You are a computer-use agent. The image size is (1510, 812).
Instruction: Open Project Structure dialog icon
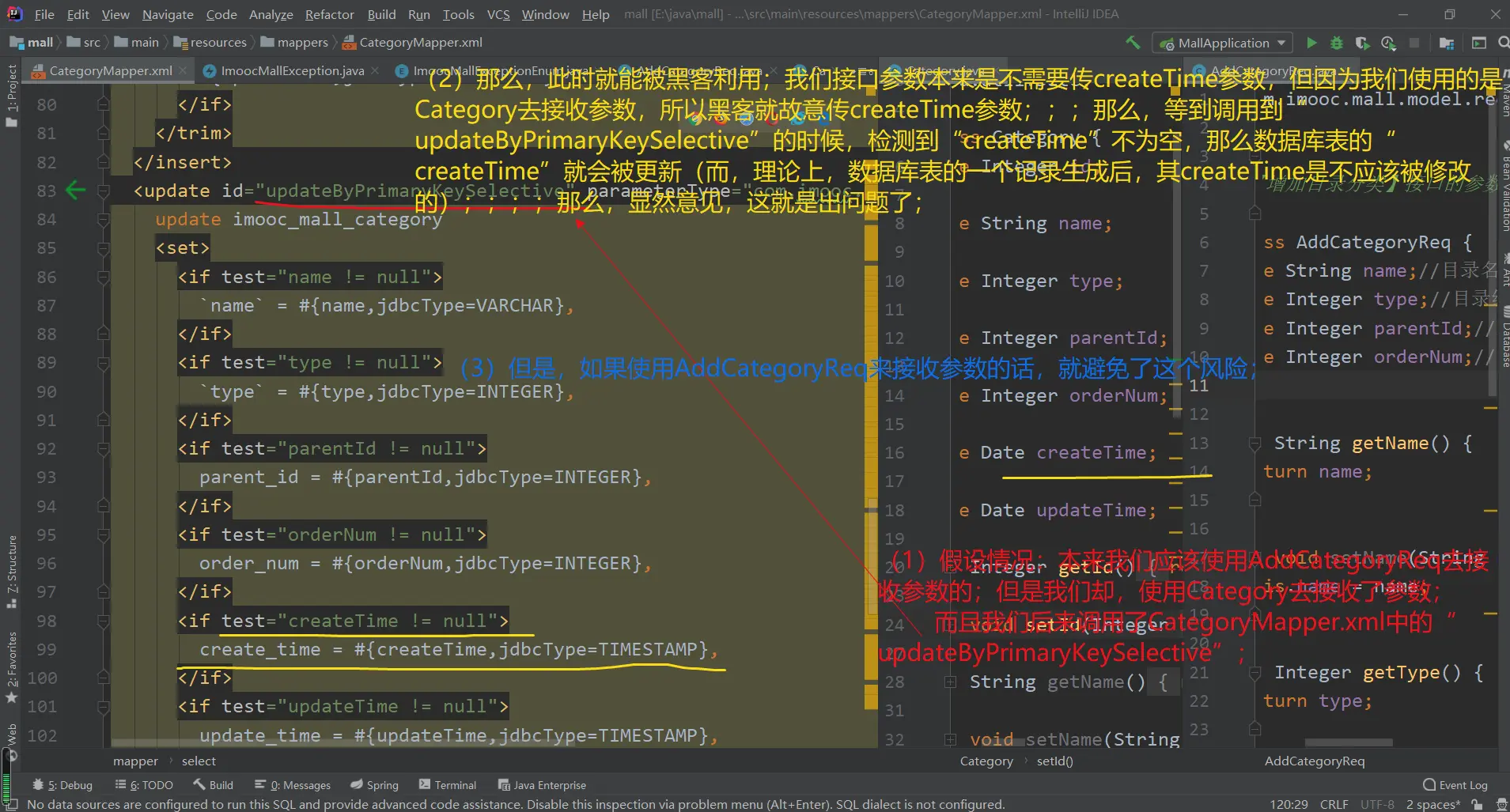coord(1447,43)
